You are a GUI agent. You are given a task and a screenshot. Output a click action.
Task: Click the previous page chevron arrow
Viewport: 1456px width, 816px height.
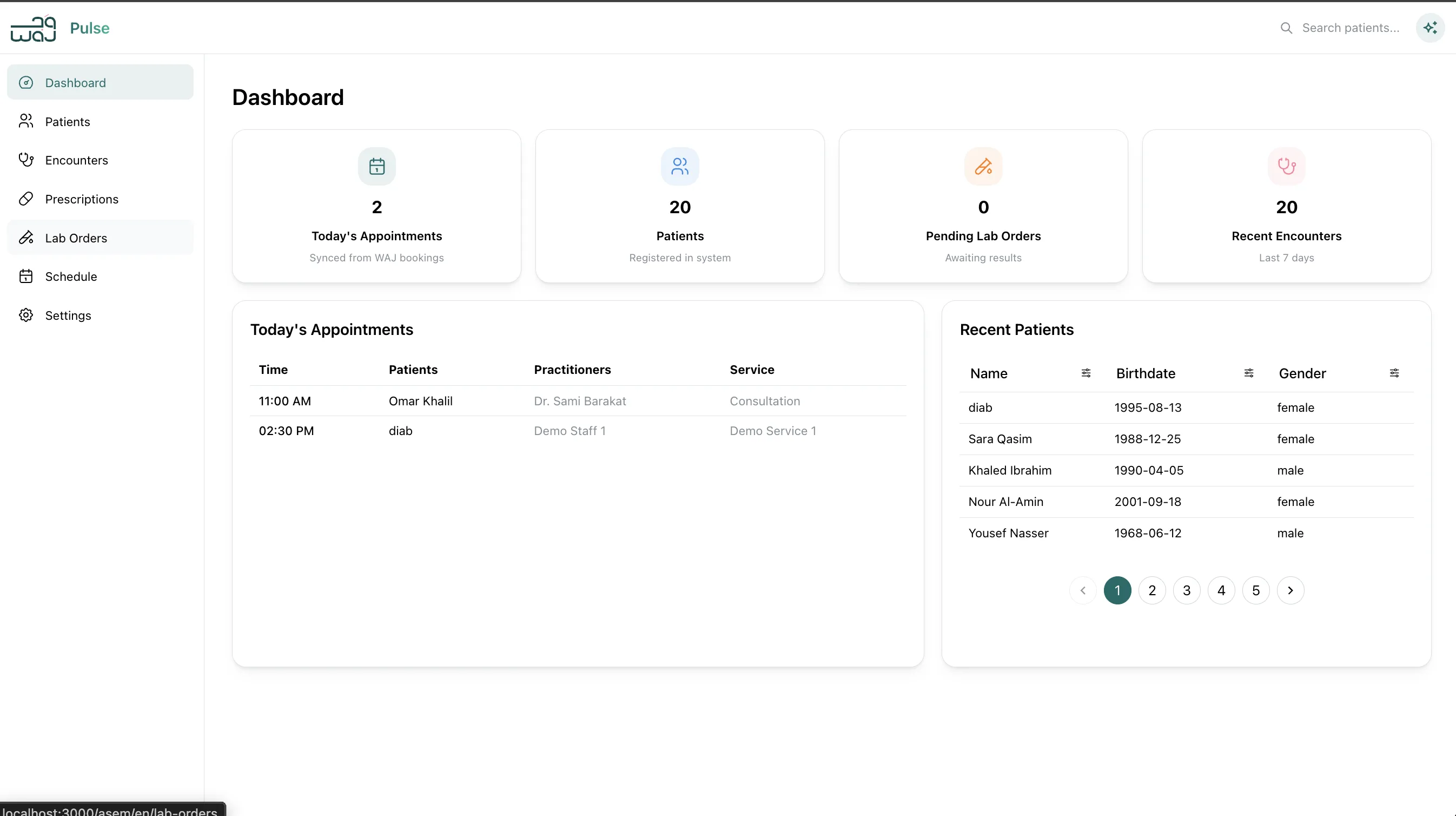1083,590
